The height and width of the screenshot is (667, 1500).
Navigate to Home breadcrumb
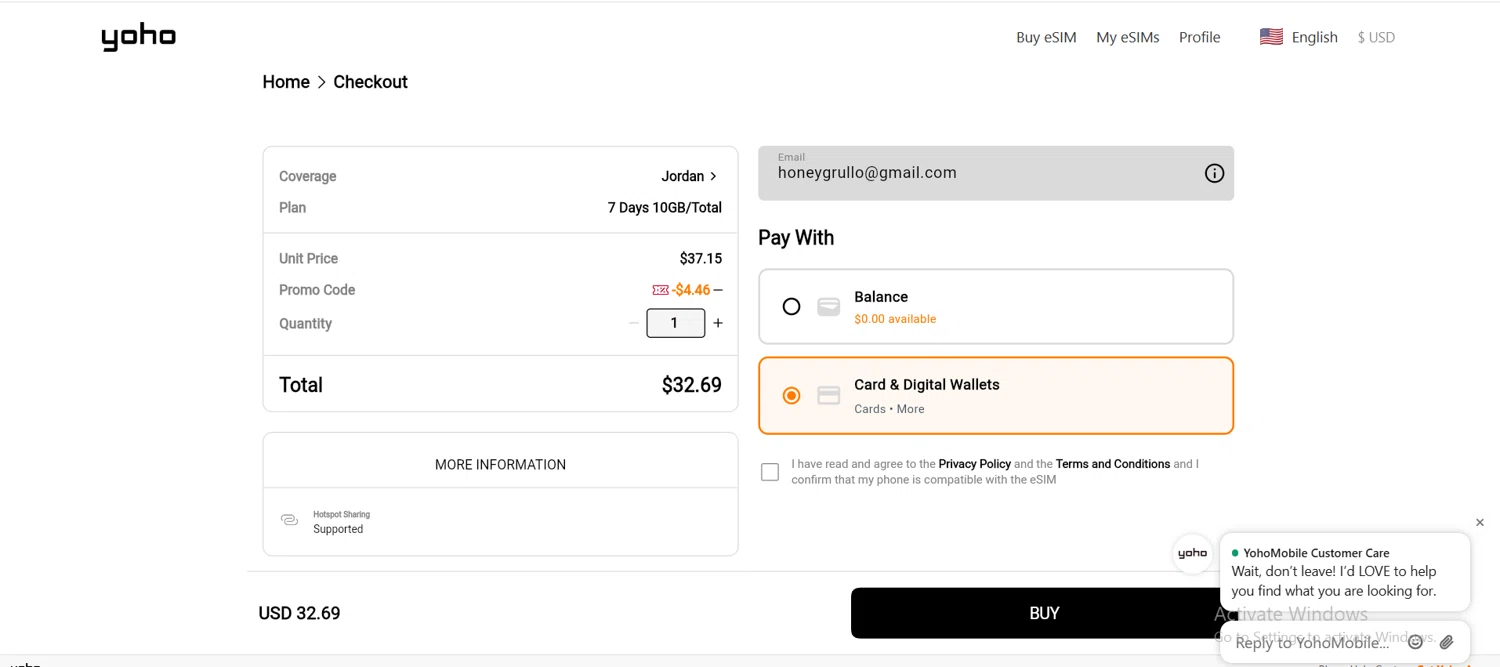(286, 82)
